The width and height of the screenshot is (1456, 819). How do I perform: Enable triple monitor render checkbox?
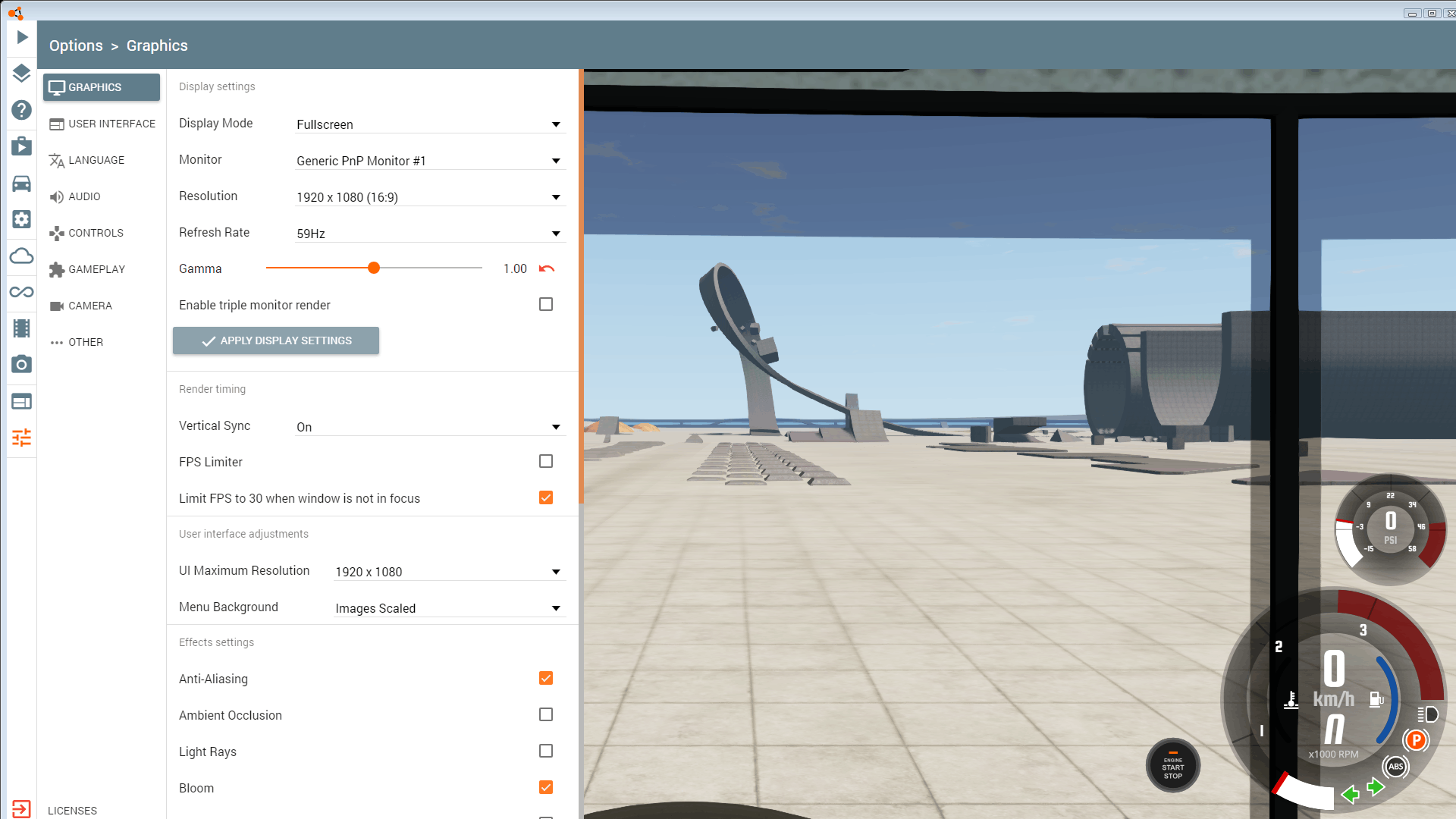[x=546, y=304]
